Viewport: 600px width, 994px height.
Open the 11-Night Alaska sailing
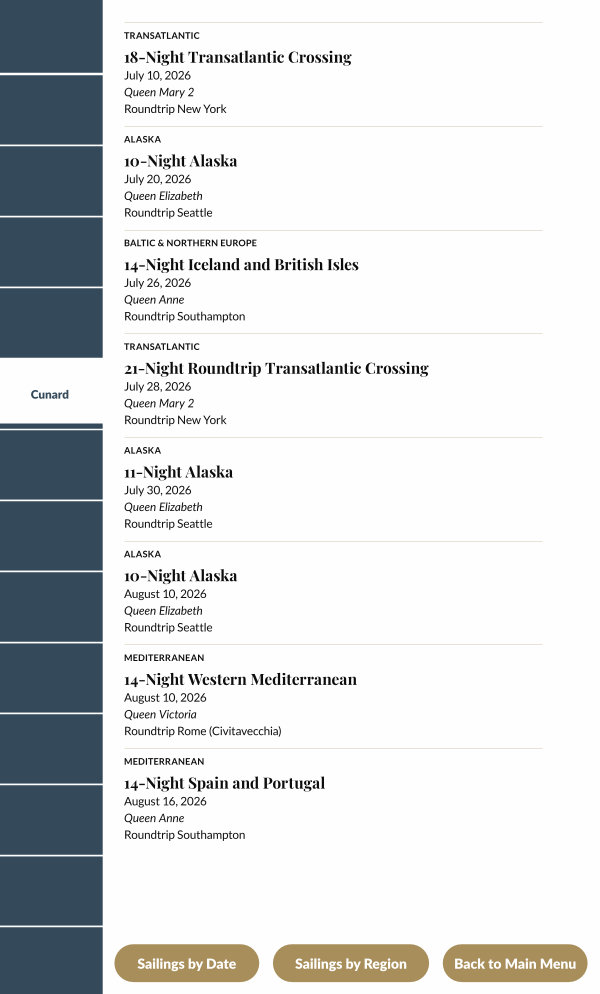click(178, 472)
